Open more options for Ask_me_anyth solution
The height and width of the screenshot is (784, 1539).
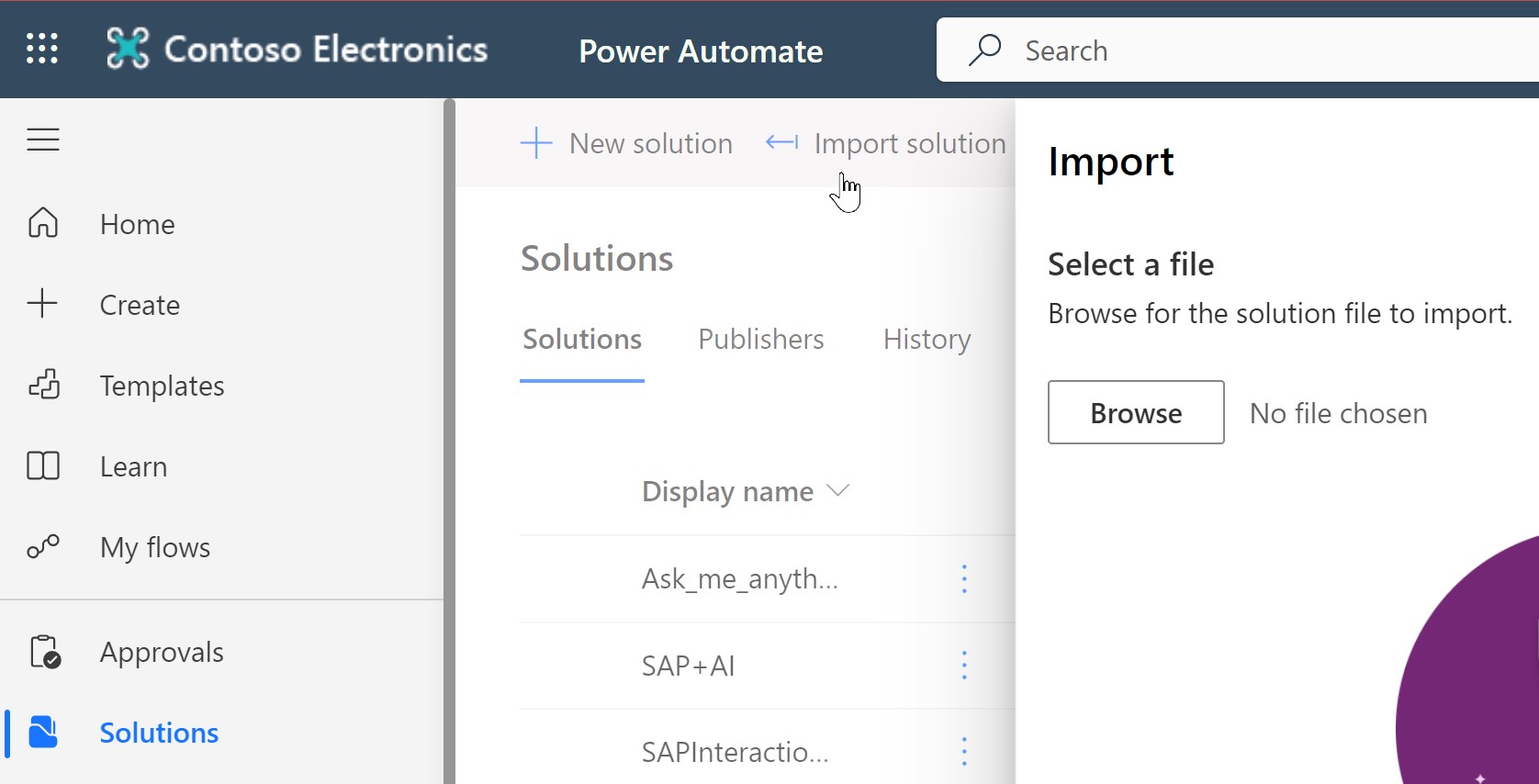coord(964,579)
